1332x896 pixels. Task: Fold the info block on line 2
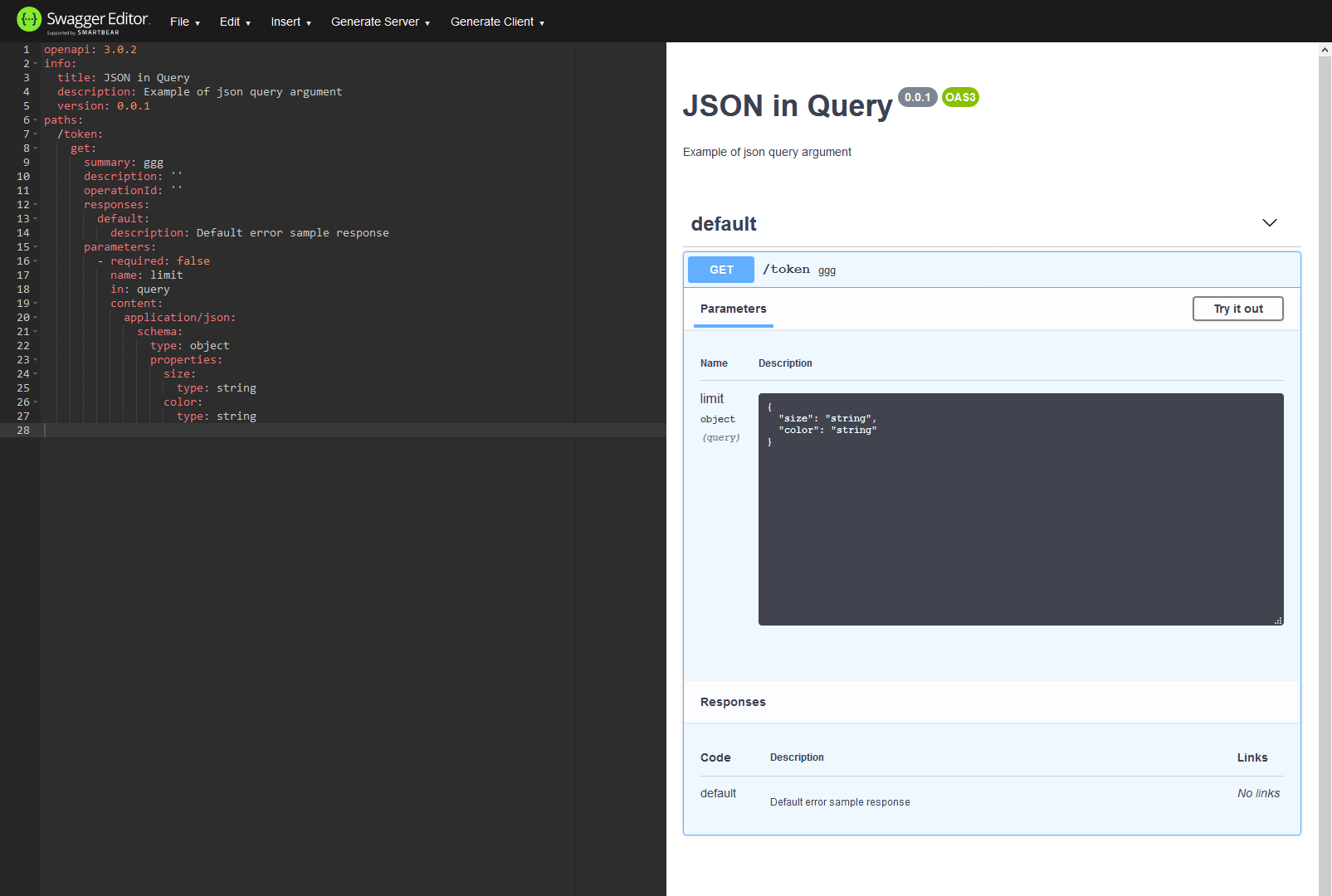pos(37,63)
